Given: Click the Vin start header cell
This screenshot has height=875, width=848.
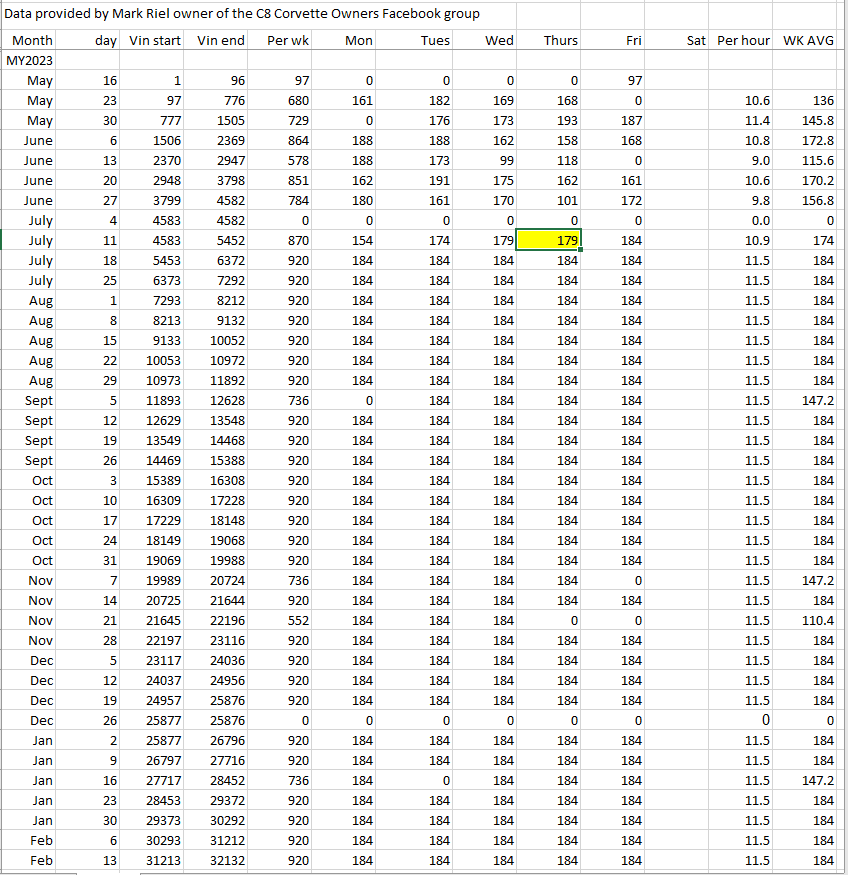Looking at the screenshot, I should click(155, 40).
